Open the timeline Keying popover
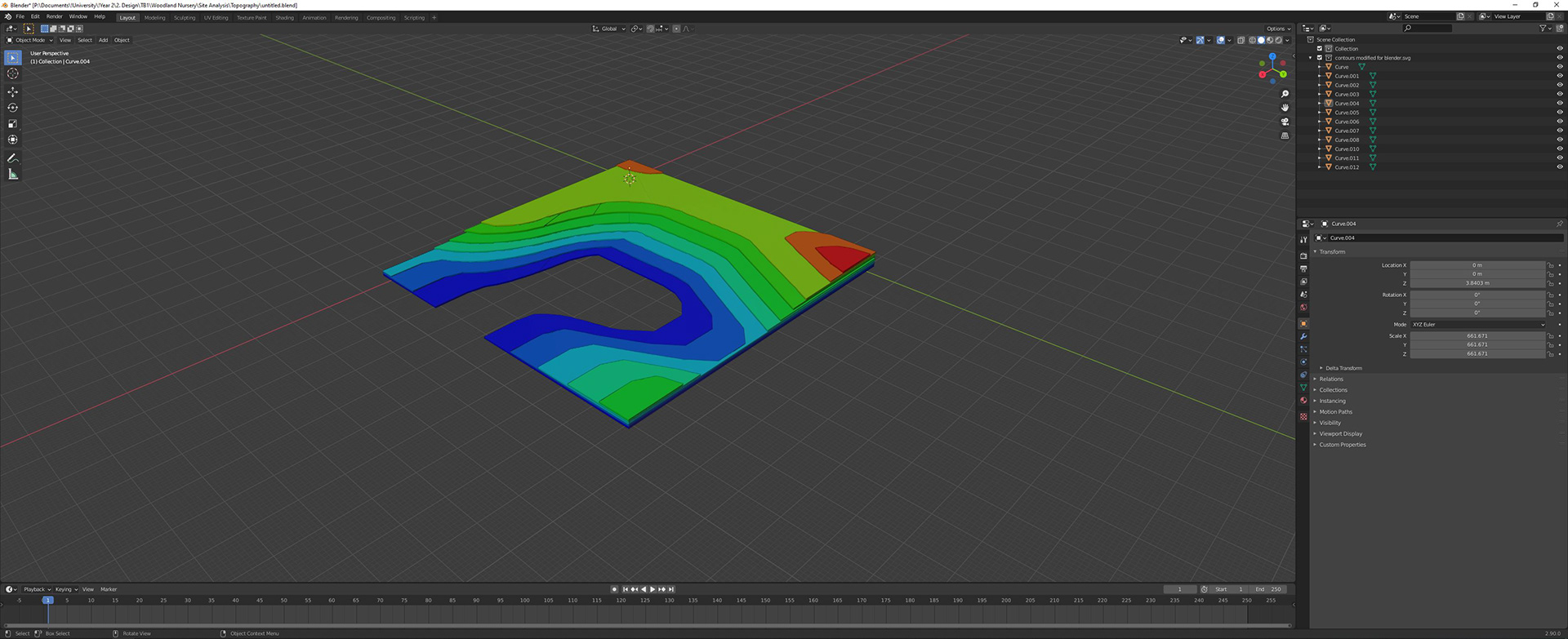 [65, 589]
